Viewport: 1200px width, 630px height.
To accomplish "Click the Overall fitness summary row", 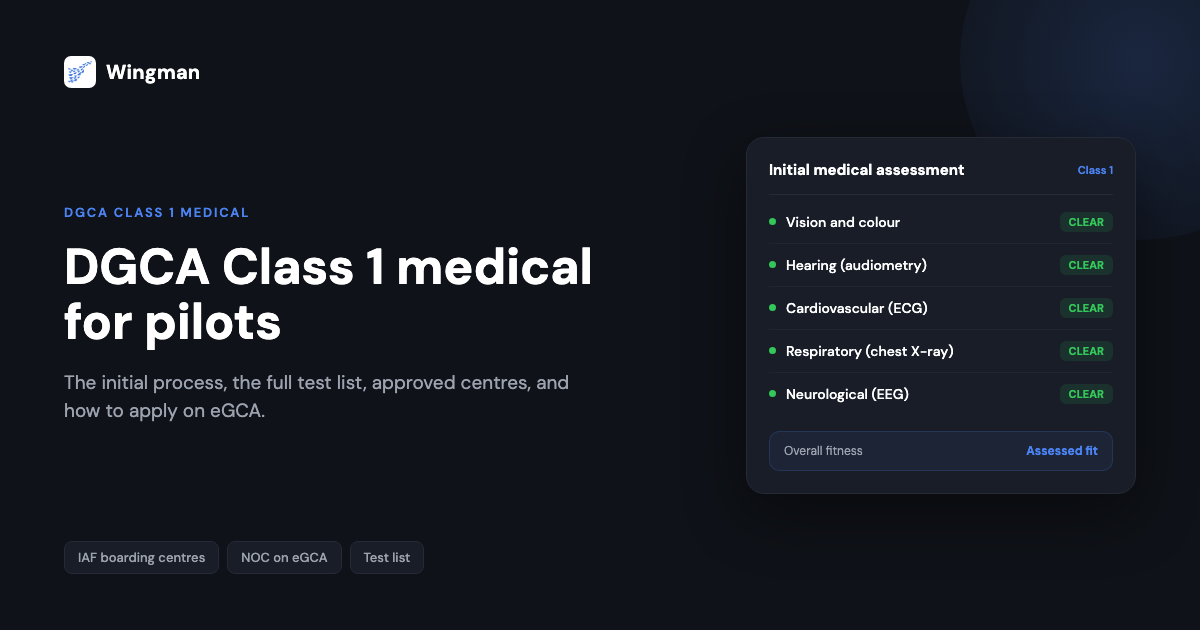I will coord(941,451).
